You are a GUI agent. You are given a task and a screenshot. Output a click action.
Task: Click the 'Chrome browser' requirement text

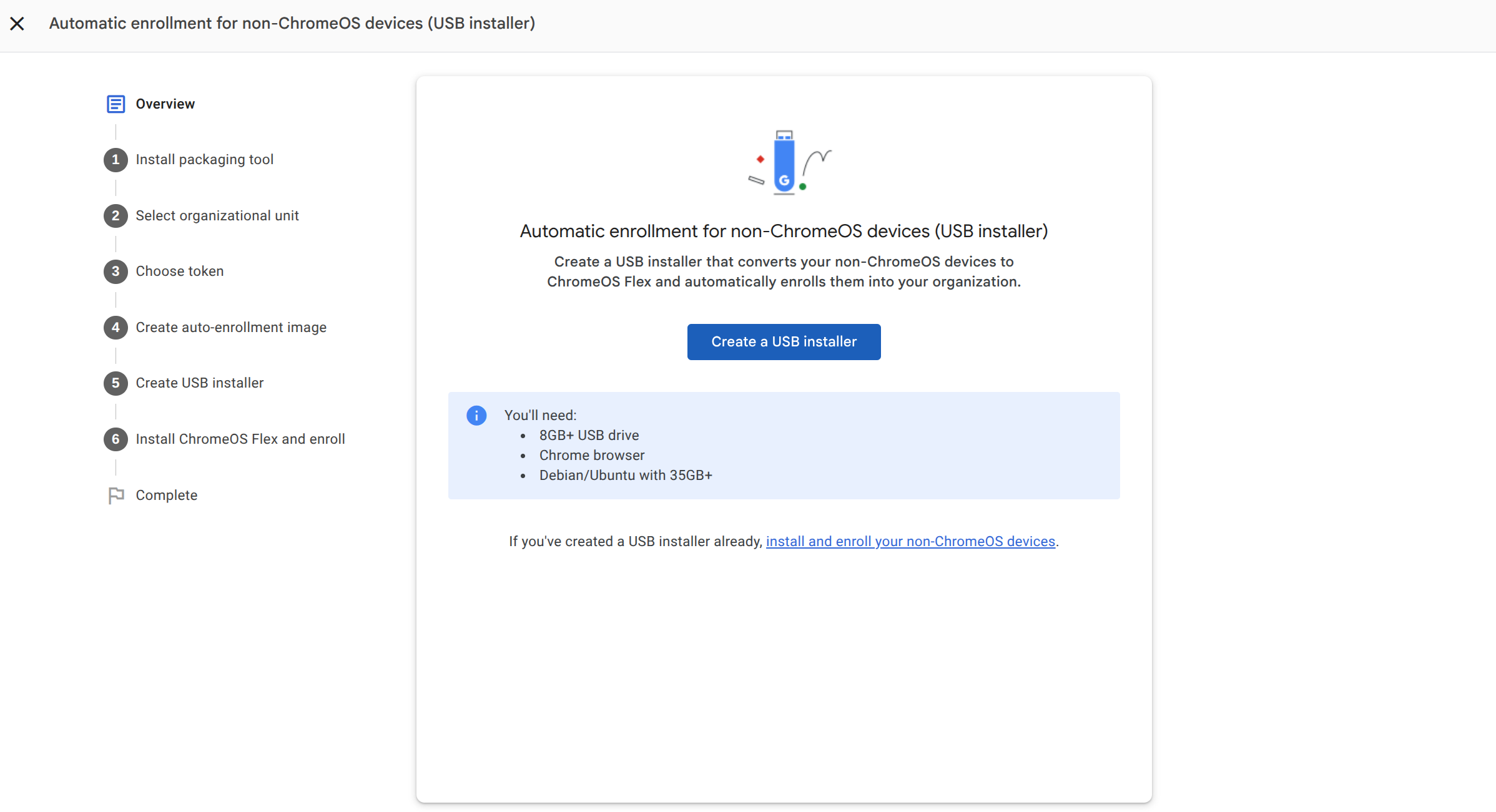[x=592, y=456]
